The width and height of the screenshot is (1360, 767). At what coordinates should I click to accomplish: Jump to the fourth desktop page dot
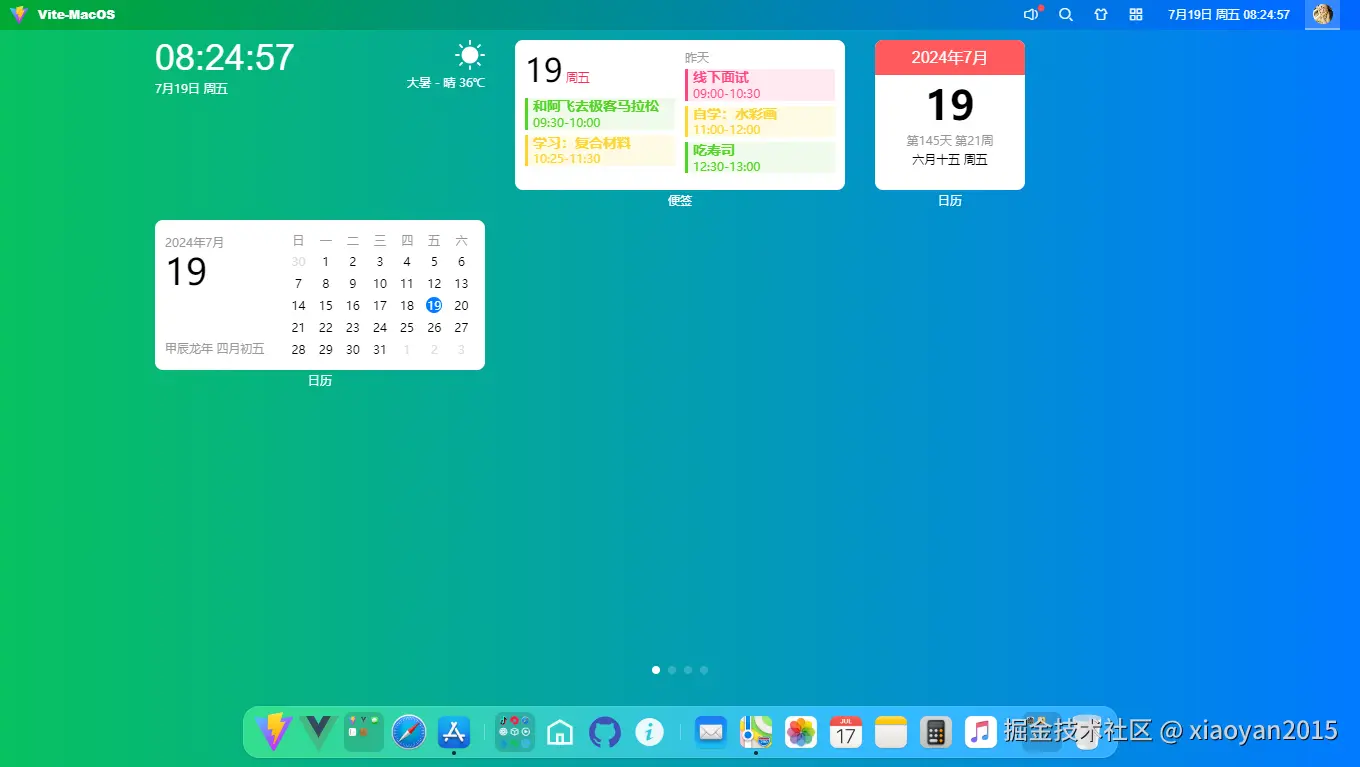point(704,670)
